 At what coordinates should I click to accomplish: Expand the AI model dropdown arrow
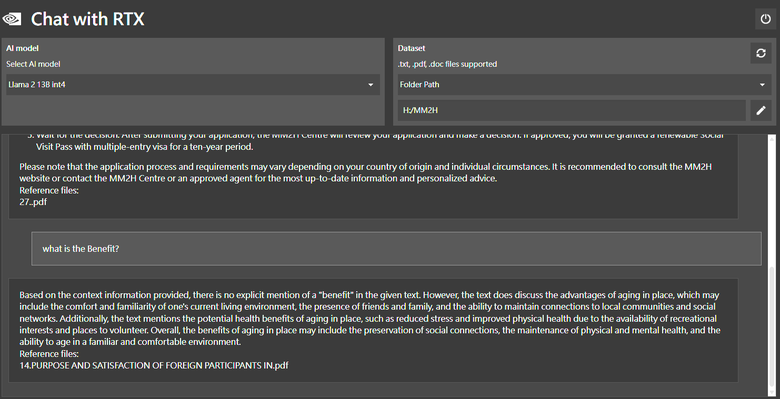click(x=371, y=85)
